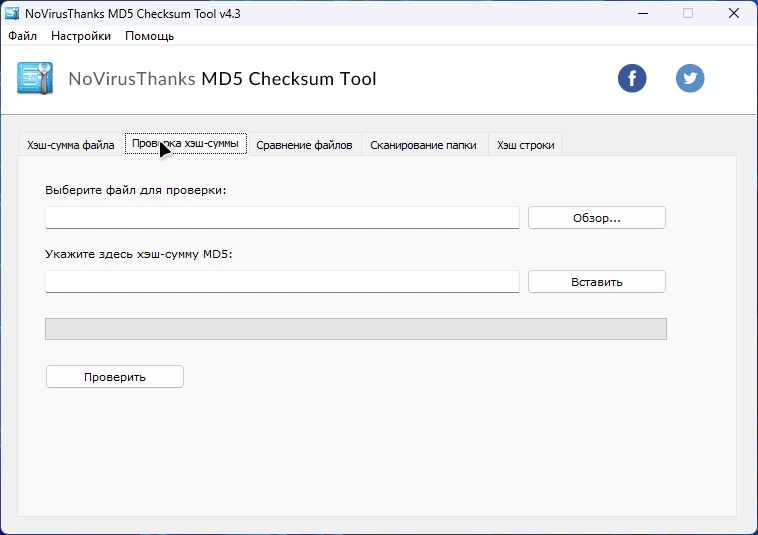
Task: Click the NoVirusThanks MD5 Checksum Tool heading
Action: (x=222, y=79)
